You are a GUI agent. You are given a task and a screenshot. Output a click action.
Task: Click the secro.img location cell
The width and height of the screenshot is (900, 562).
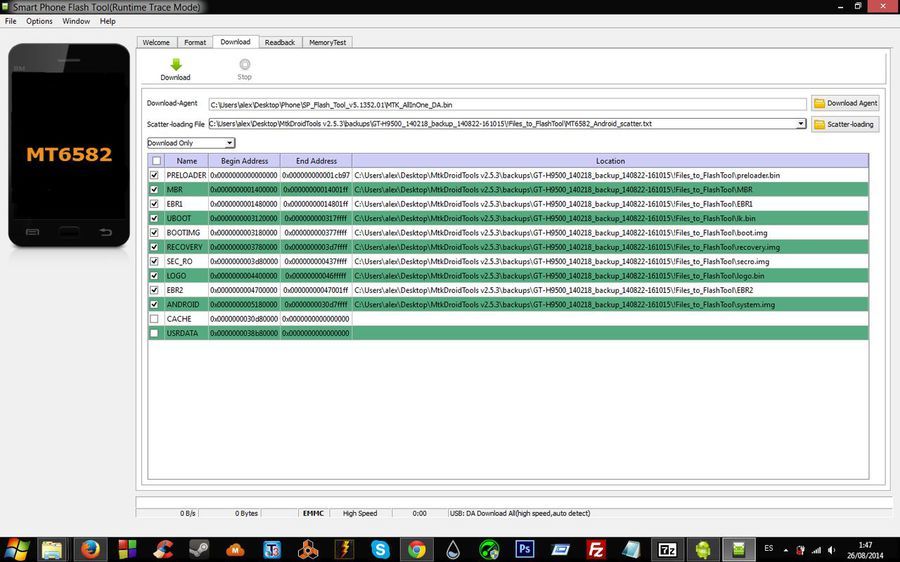point(610,261)
